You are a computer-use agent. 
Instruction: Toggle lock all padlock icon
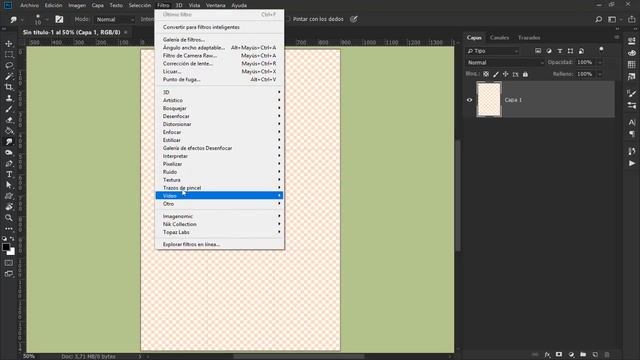point(525,74)
